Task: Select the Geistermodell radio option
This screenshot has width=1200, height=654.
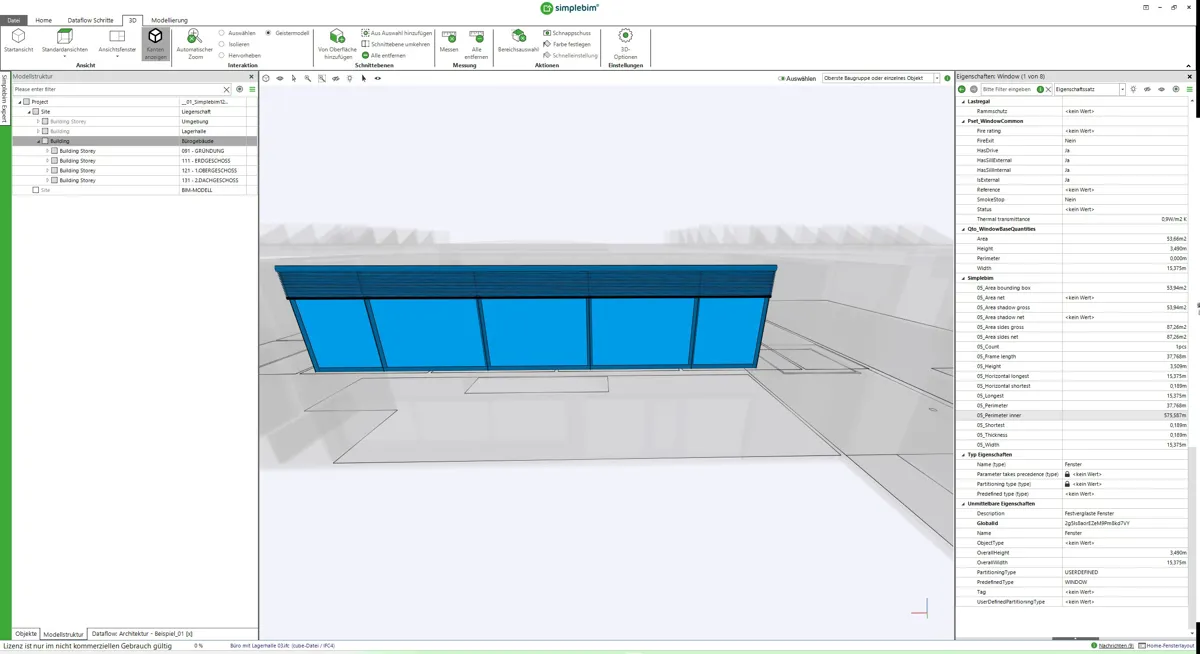Action: click(x=268, y=33)
